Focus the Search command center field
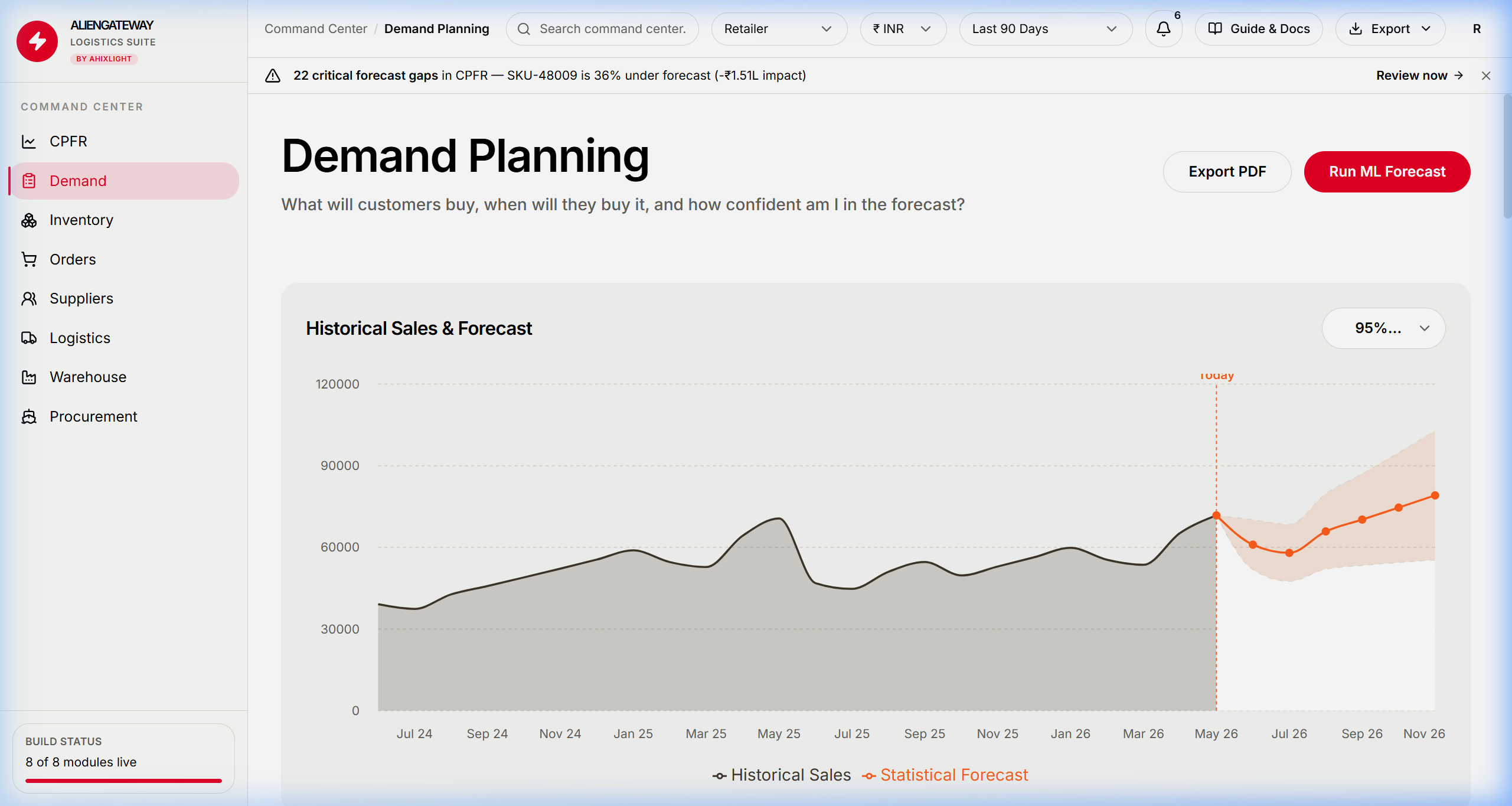Viewport: 1512px width, 806px height. pos(602,29)
